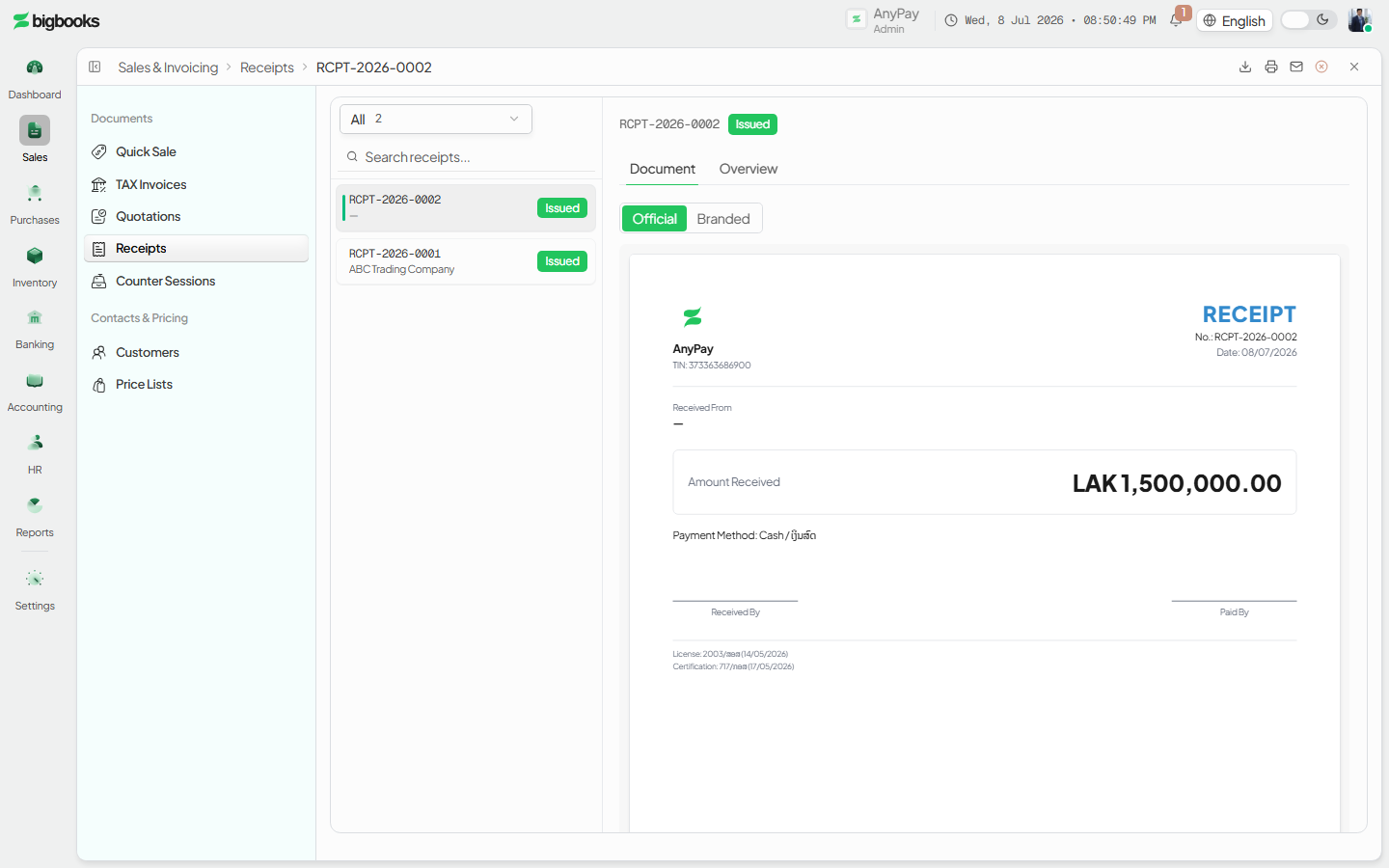Click Issued badge on RCPT-2026-0001 row
This screenshot has width=1389, height=868.
[562, 261]
